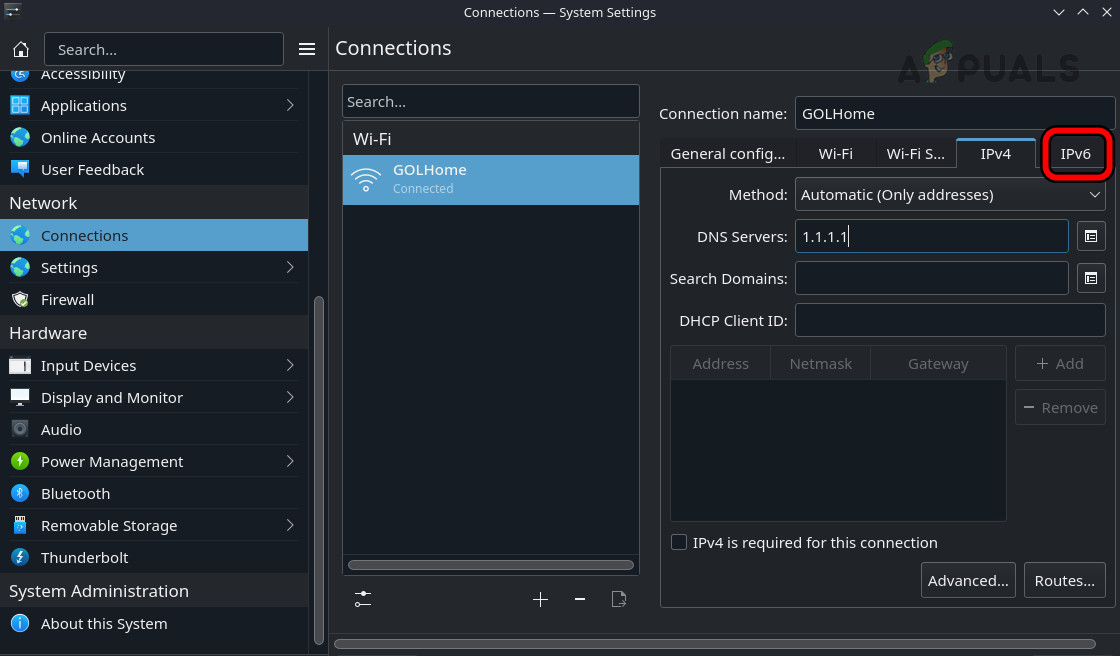Open the Method dropdown for IPv4
Viewport: 1120px width, 656px height.
tap(949, 194)
